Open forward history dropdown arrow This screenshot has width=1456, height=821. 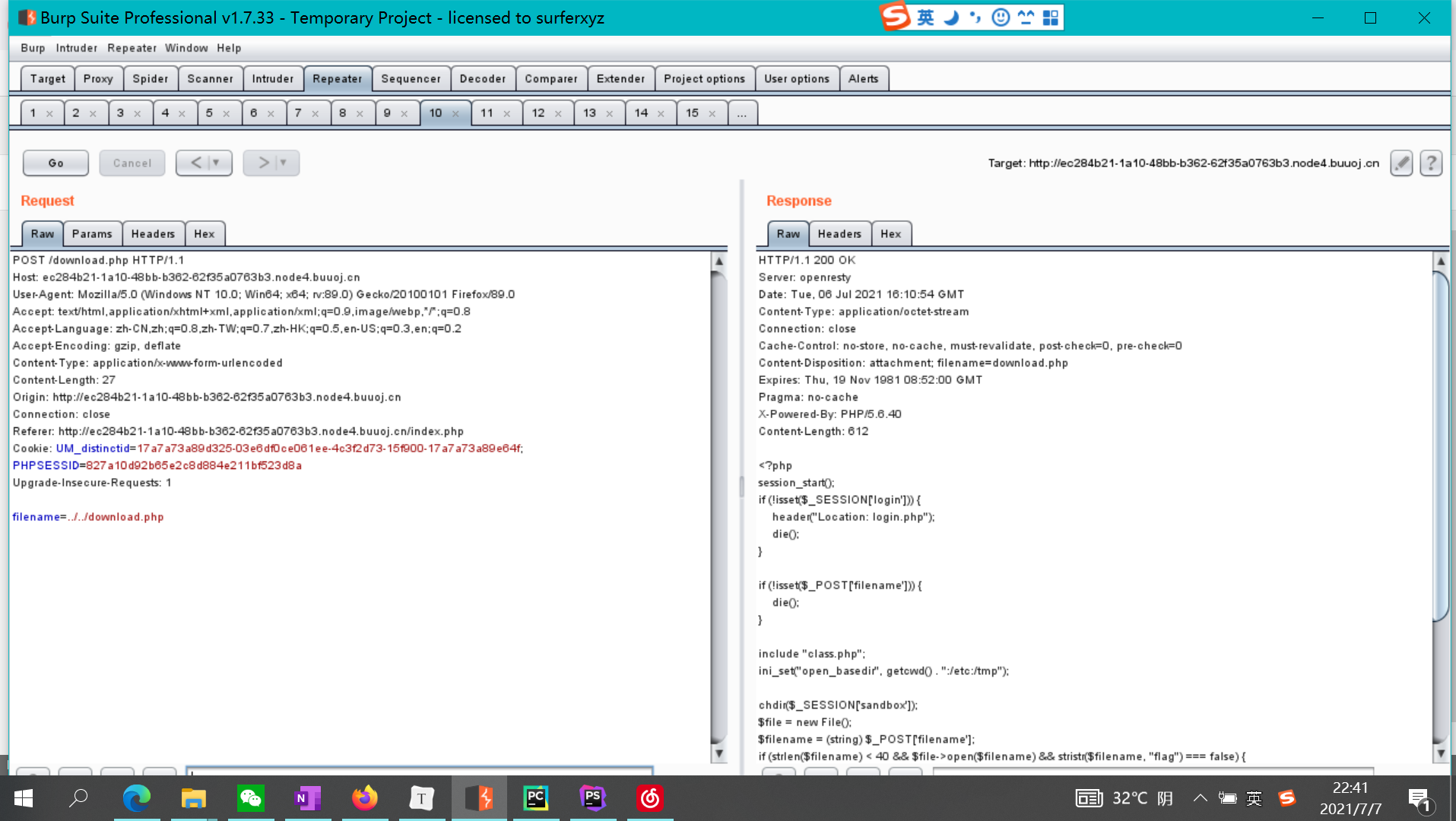283,163
